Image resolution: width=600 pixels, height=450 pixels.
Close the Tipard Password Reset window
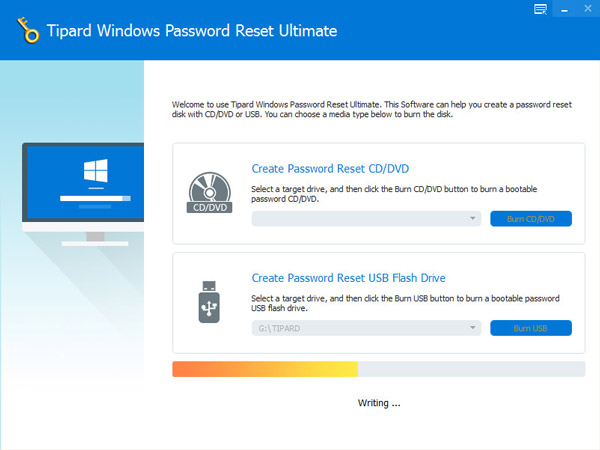pyautogui.click(x=588, y=8)
